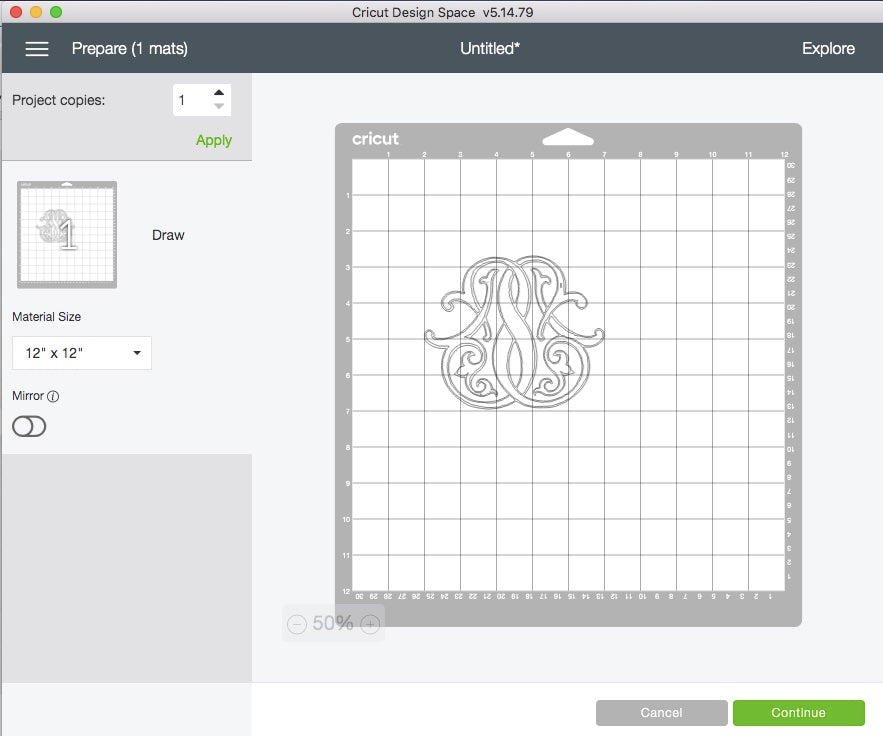Open the Material Size dropdown
Screen dimensions: 883x736
click(x=82, y=353)
